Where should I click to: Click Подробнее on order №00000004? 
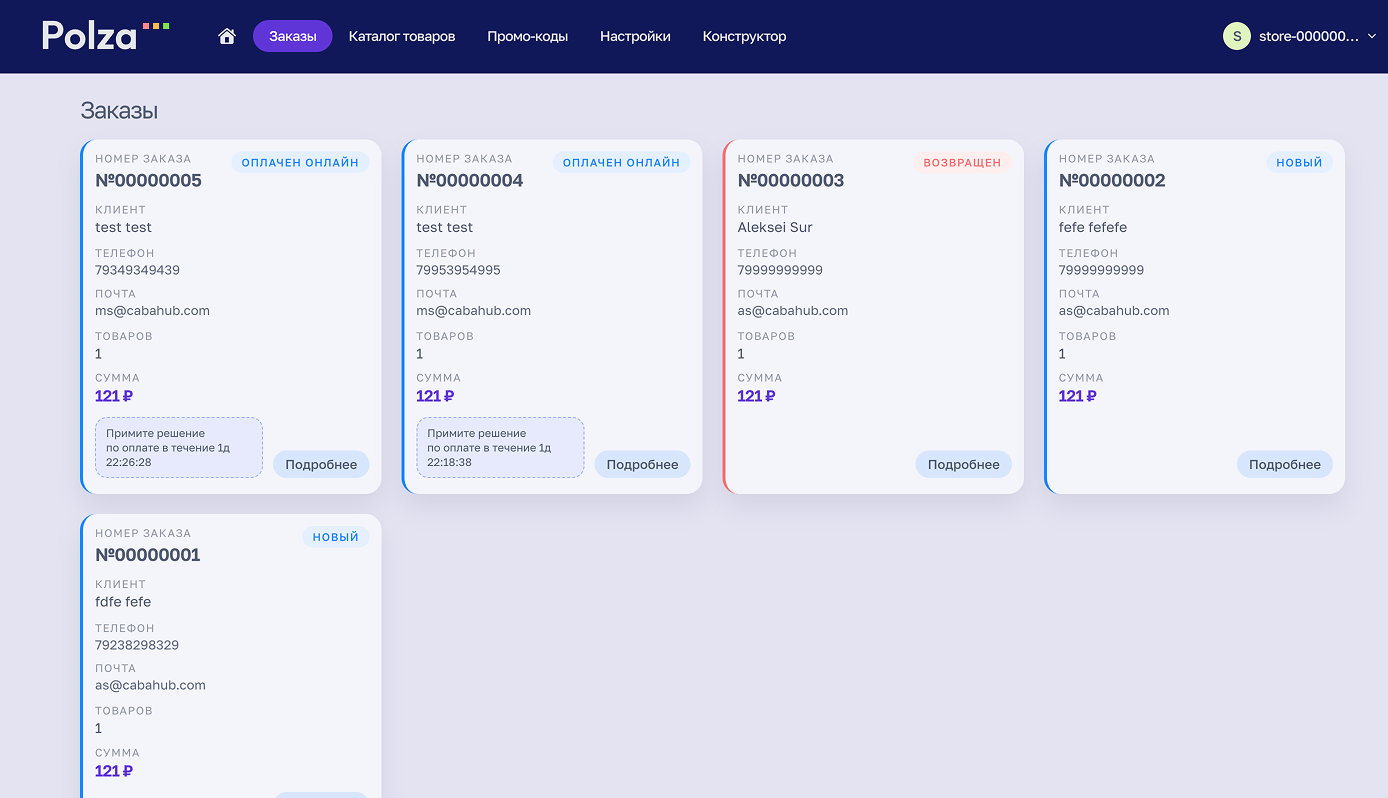point(642,464)
